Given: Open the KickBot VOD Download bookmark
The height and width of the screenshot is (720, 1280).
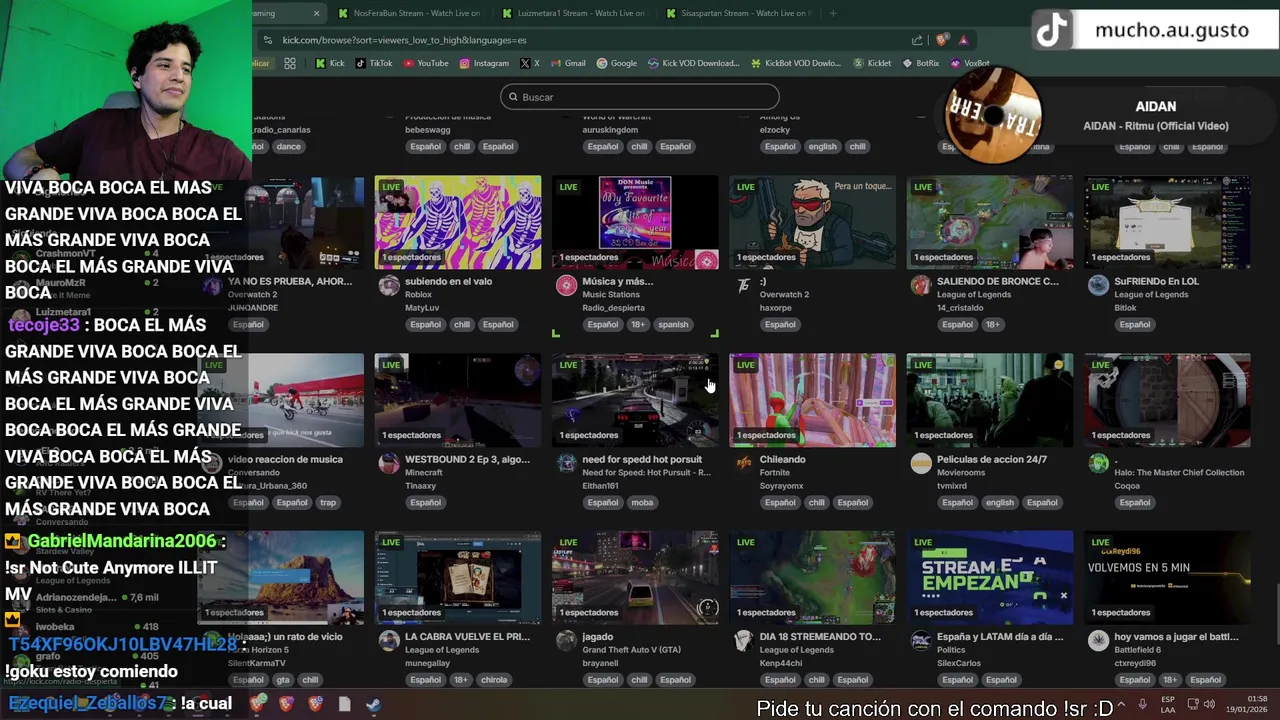Looking at the screenshot, I should 795,63.
